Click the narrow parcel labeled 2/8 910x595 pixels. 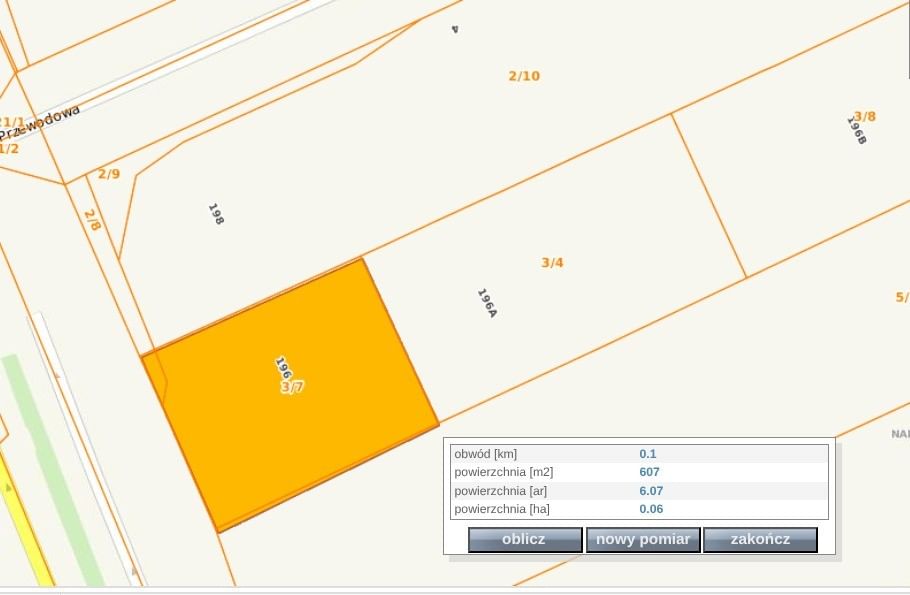pos(92,220)
